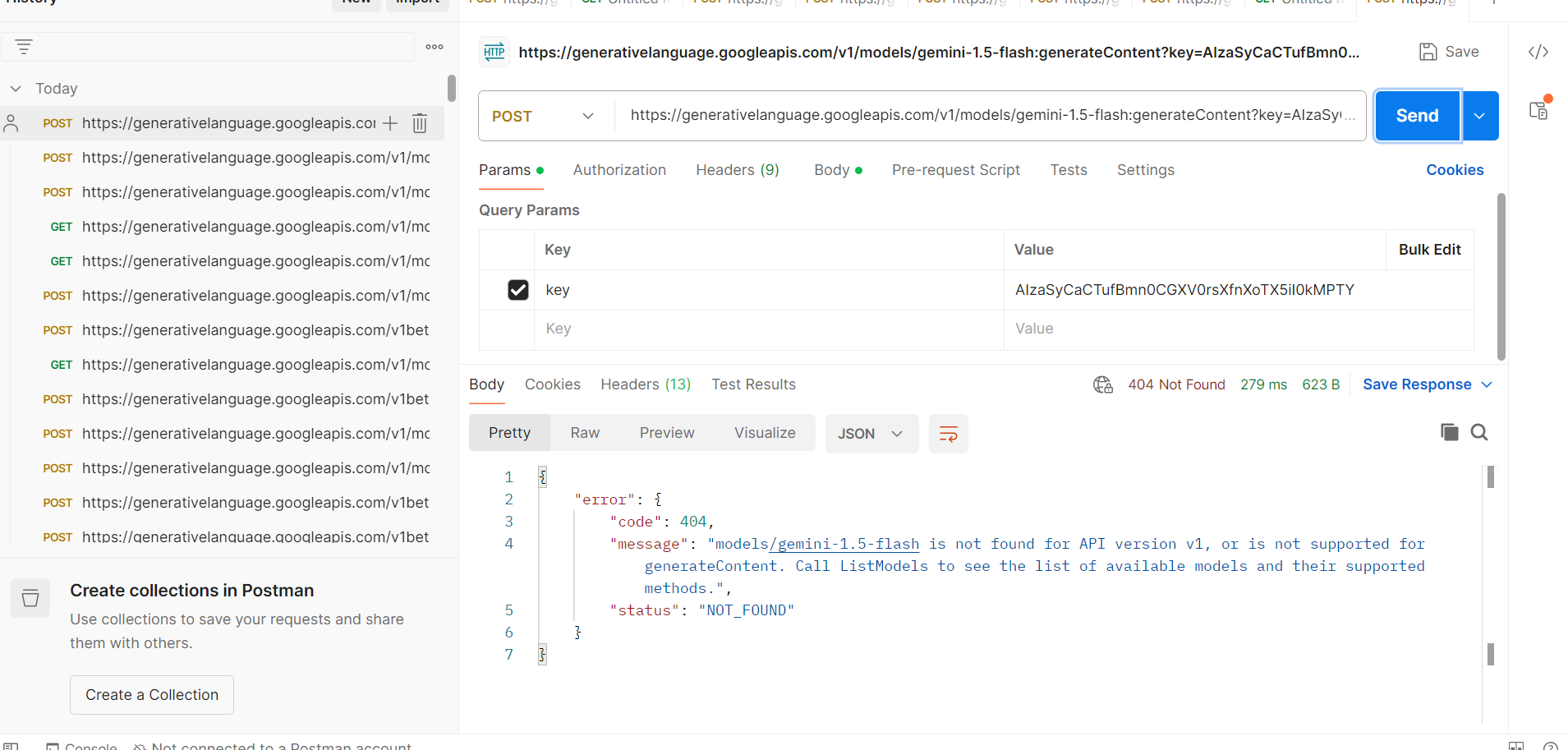Image resolution: width=1568 pixels, height=750 pixels.
Task: Search the response body with magnifier icon
Action: 1478,432
